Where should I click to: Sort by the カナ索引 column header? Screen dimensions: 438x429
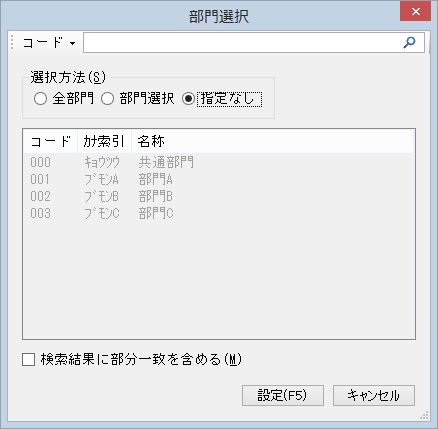coord(105,141)
